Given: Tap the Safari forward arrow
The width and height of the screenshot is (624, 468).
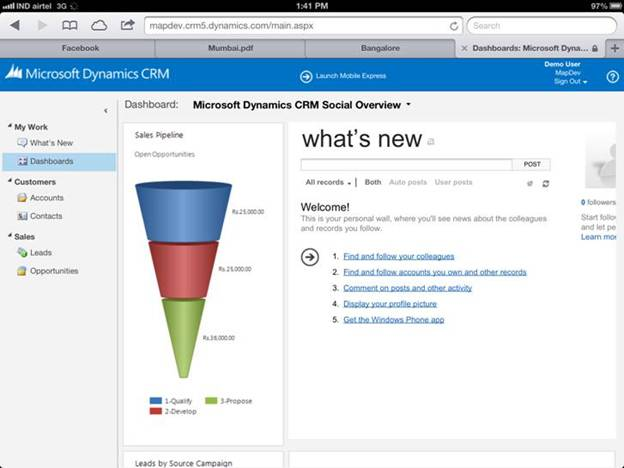Looking at the screenshot, I should pos(42,25).
